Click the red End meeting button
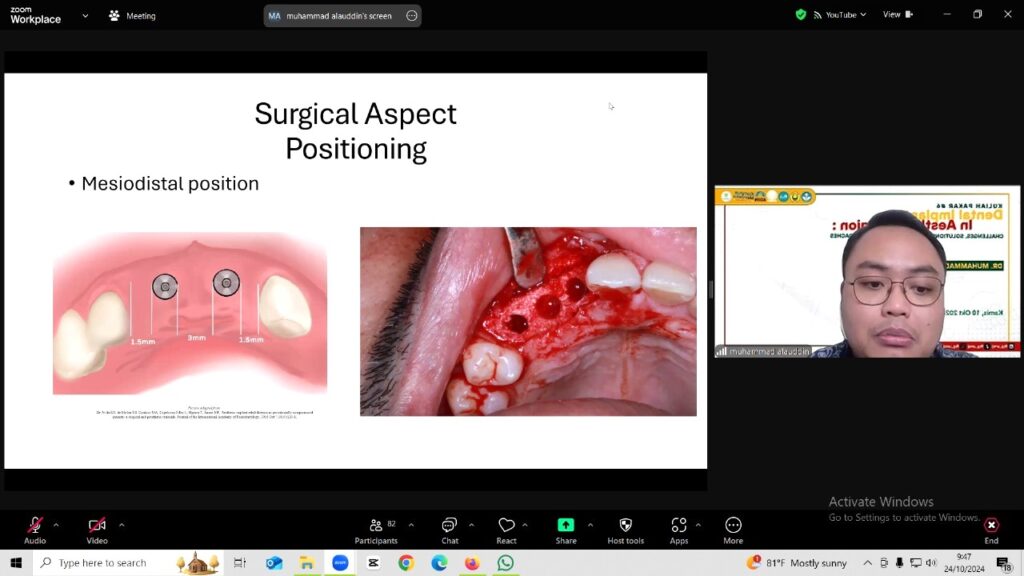Screen dimensions: 1024x576 click(991, 530)
